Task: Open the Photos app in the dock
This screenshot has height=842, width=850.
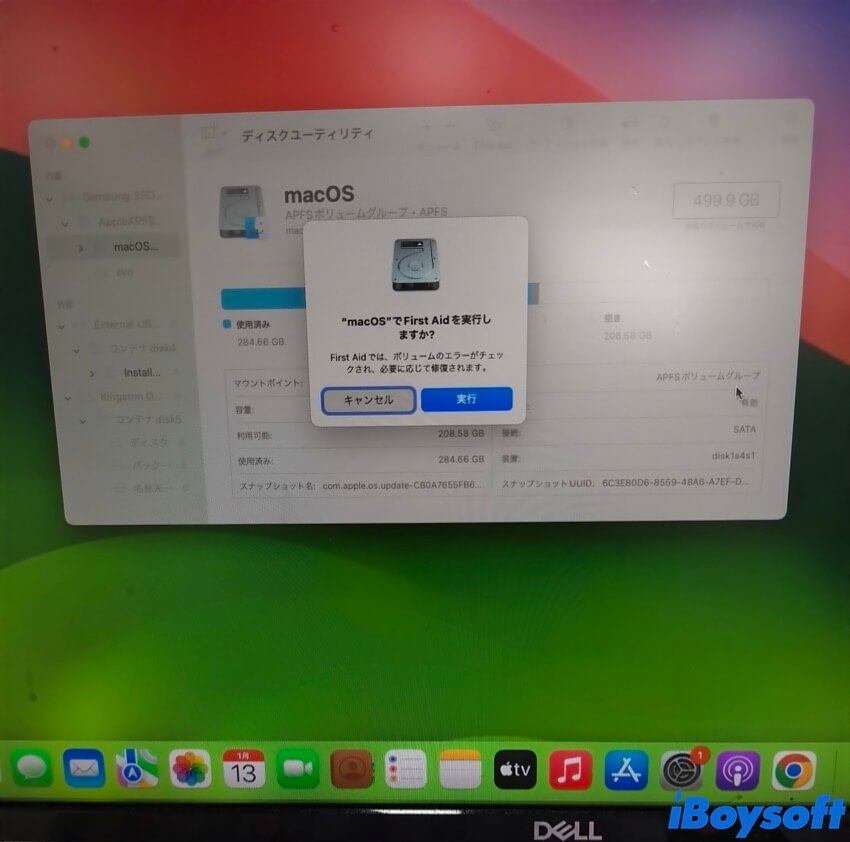Action: tap(189, 769)
